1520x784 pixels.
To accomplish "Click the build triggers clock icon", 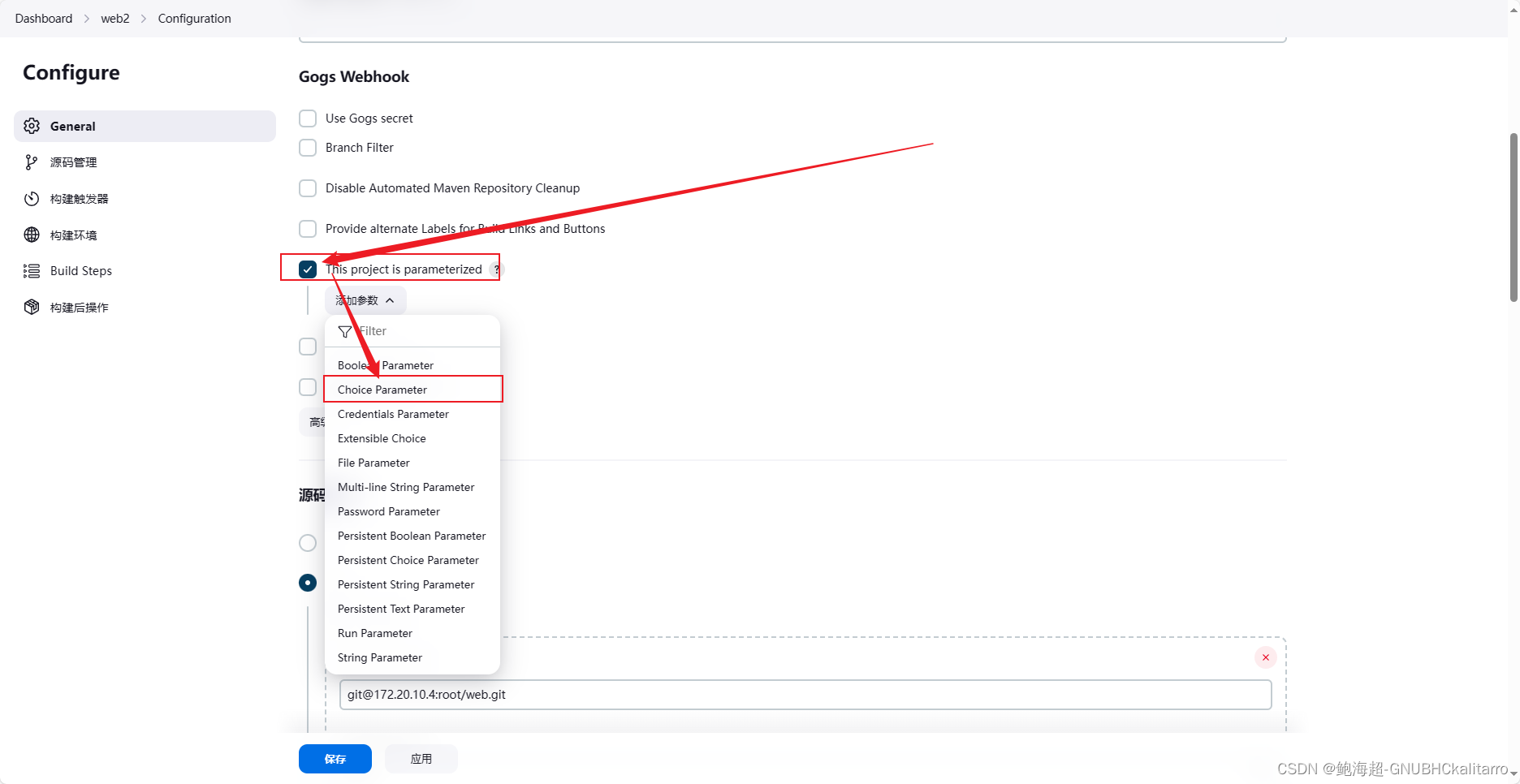I will point(32,199).
